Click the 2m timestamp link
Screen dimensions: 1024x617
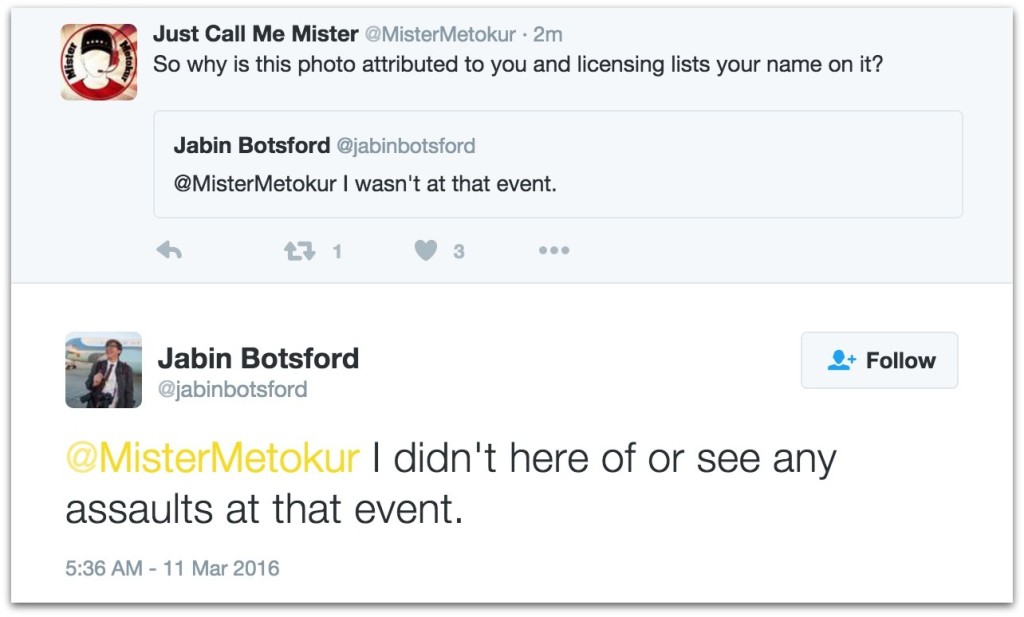point(549,34)
